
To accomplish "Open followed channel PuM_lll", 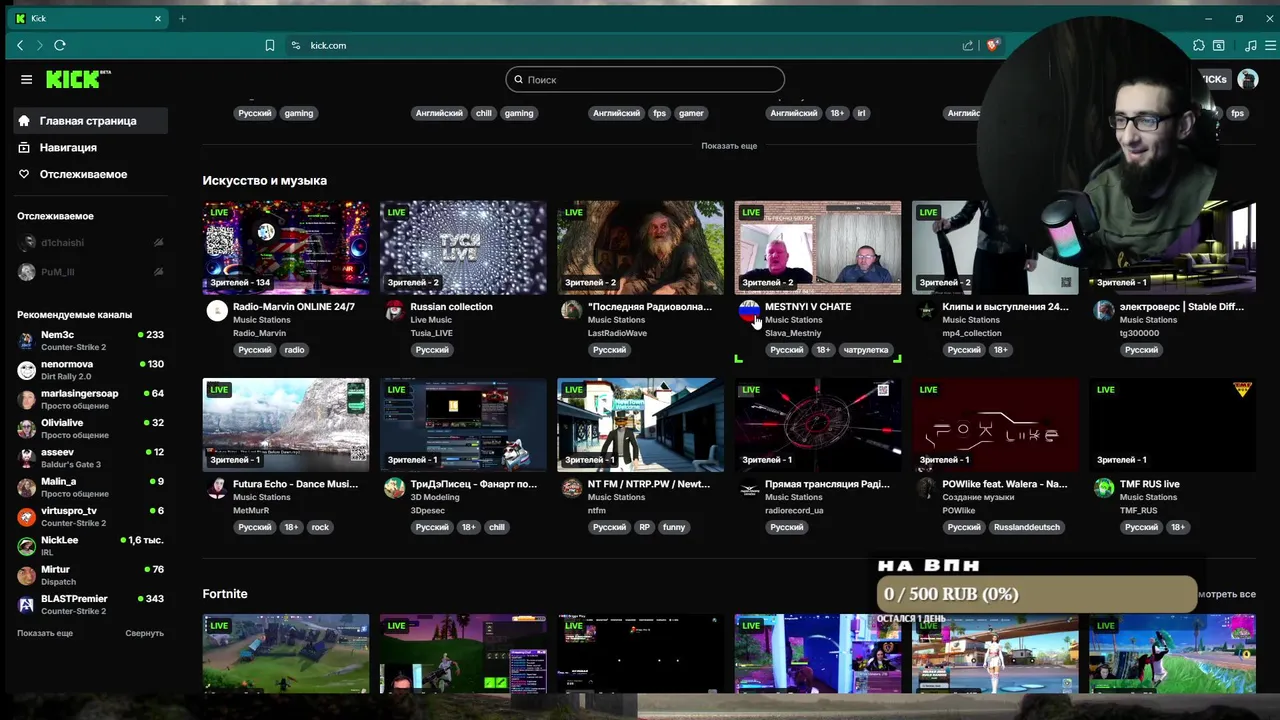I will tap(90, 272).
